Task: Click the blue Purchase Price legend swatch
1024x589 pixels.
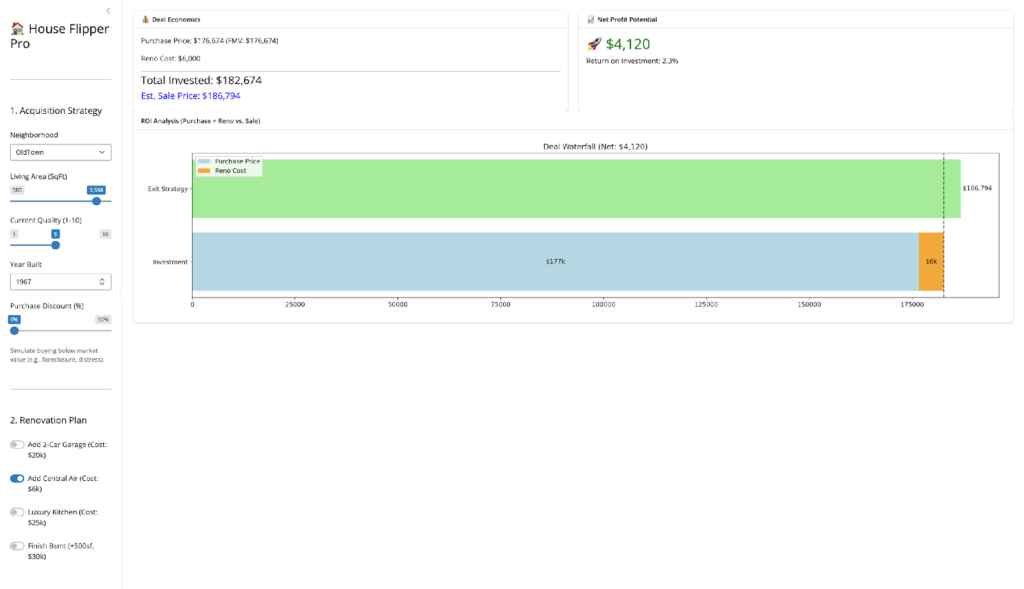Action: 205,161
